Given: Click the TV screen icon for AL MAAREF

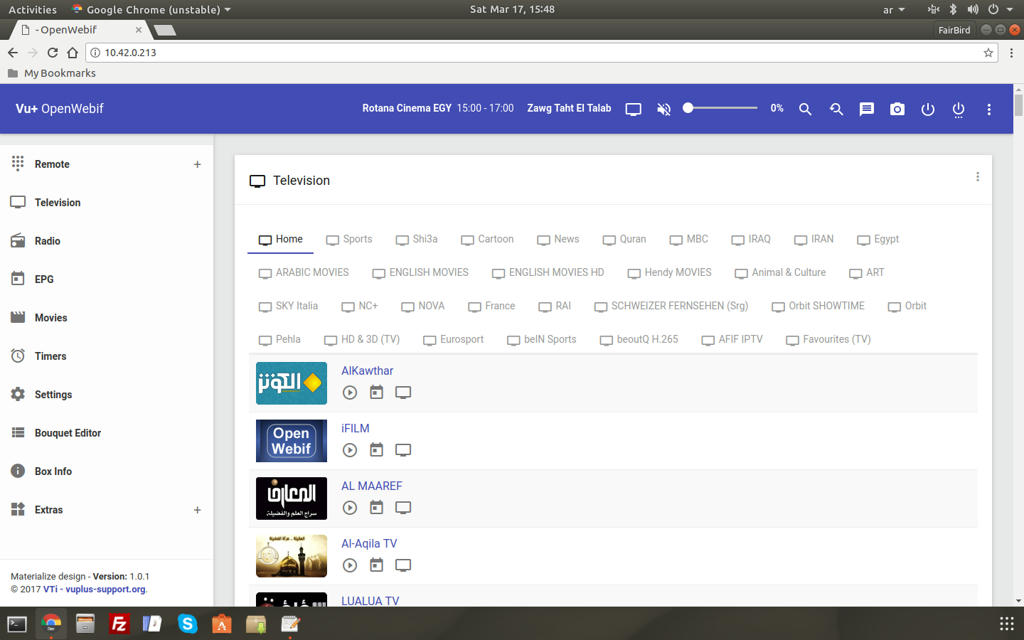Looking at the screenshot, I should (403, 507).
